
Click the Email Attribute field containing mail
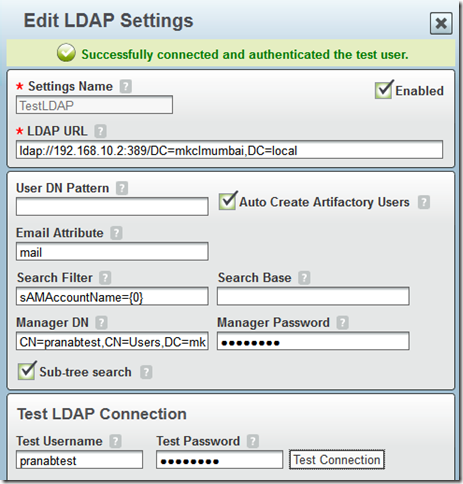point(112,252)
